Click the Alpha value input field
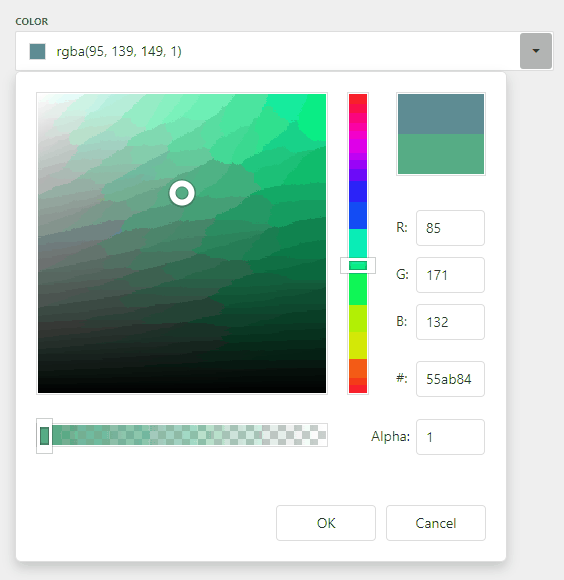 coord(450,437)
